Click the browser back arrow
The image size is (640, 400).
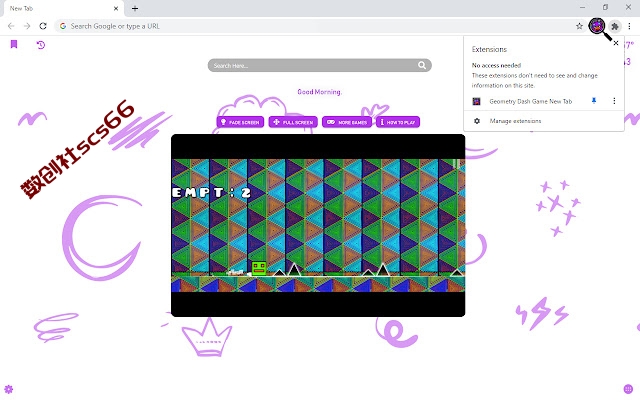[11, 26]
